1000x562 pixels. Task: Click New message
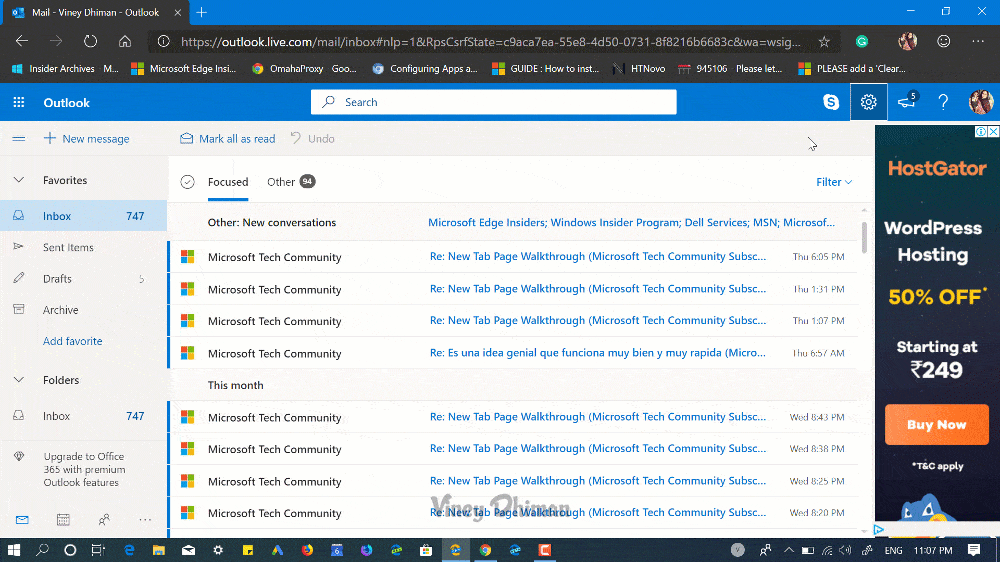[86, 138]
